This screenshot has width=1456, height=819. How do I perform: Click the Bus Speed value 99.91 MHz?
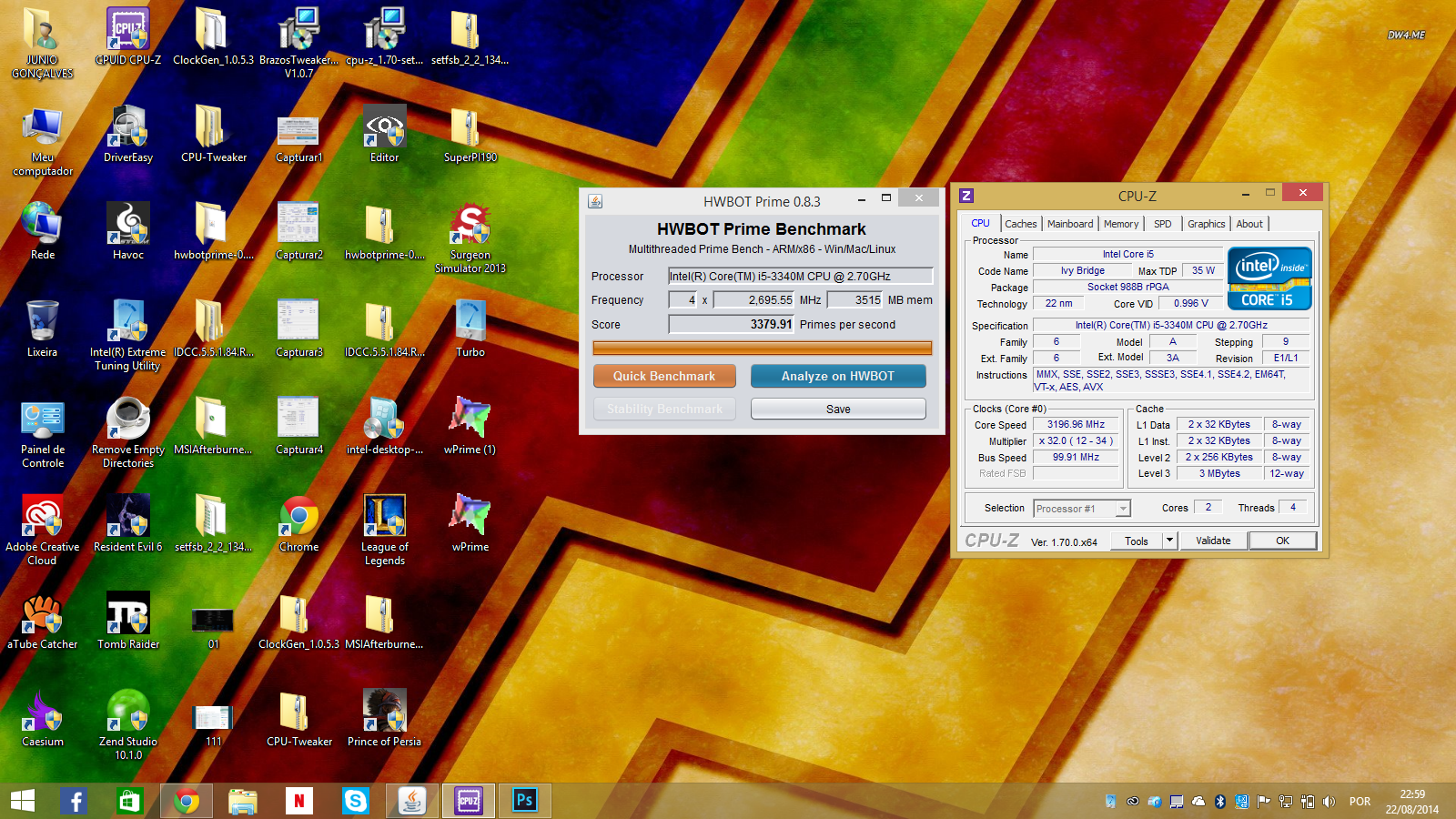coord(1076,458)
